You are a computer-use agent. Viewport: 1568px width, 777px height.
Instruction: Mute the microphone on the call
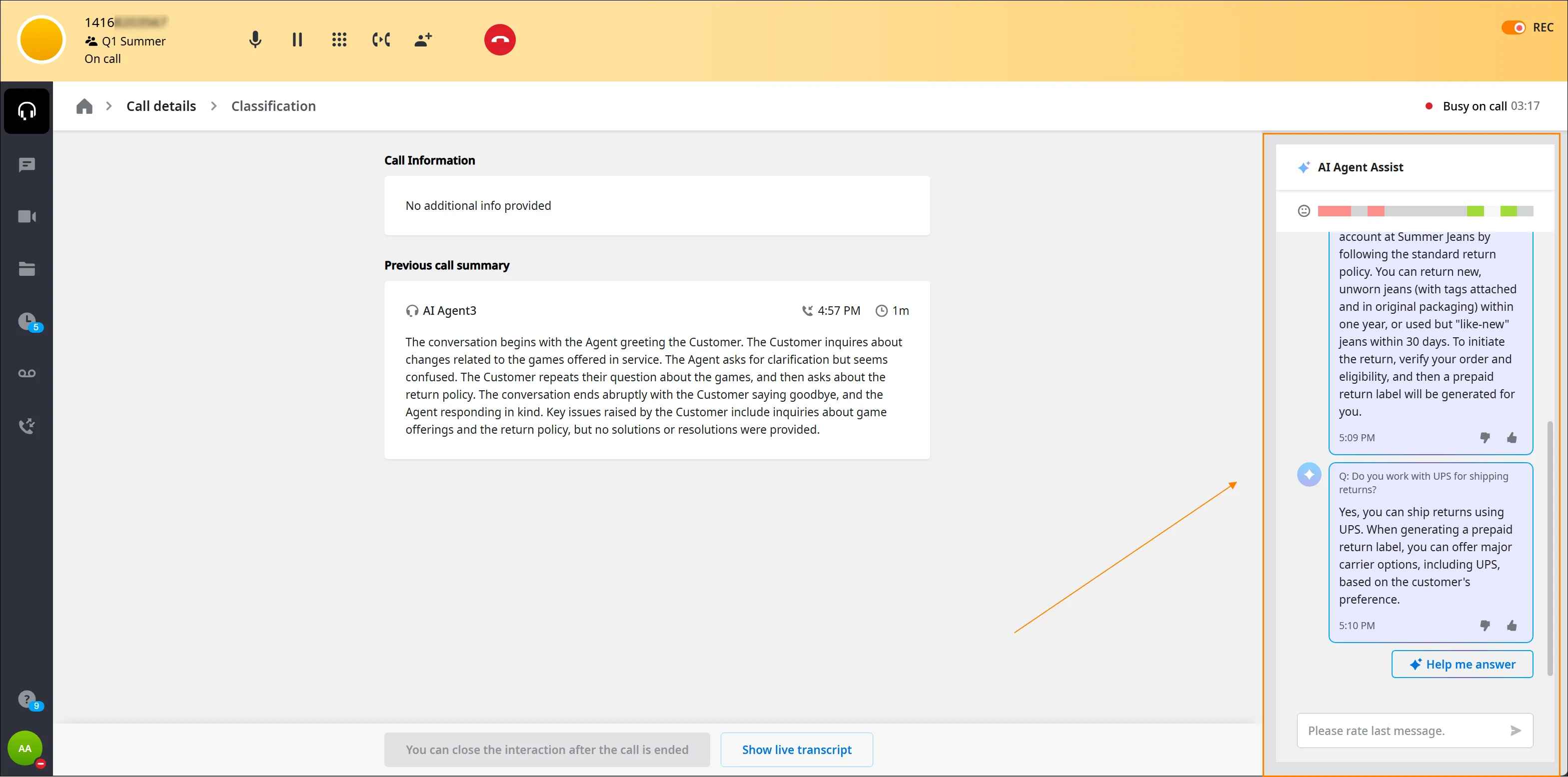coord(255,40)
